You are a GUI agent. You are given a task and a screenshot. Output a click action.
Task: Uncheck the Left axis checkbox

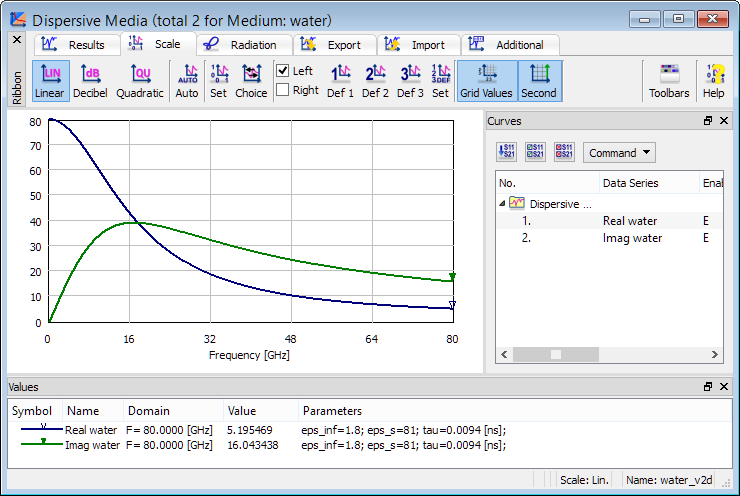[x=283, y=71]
